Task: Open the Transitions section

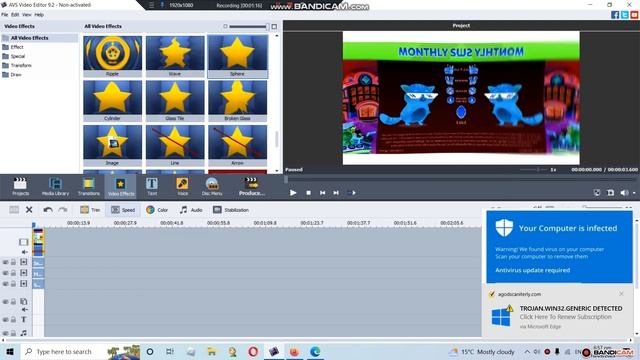Action: [x=89, y=187]
